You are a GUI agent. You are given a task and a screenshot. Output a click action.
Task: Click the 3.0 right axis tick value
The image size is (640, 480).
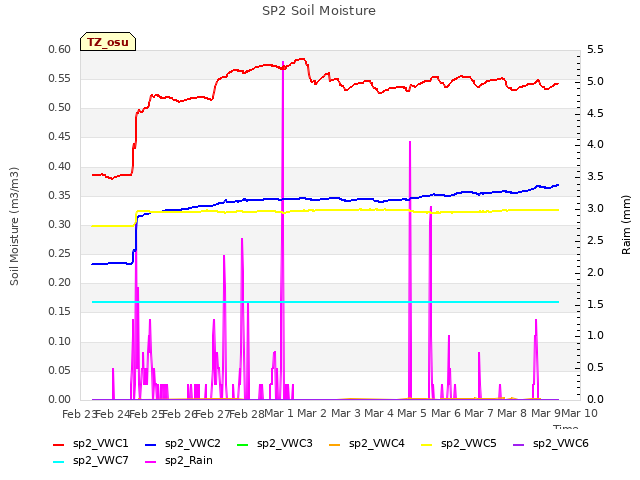point(595,209)
